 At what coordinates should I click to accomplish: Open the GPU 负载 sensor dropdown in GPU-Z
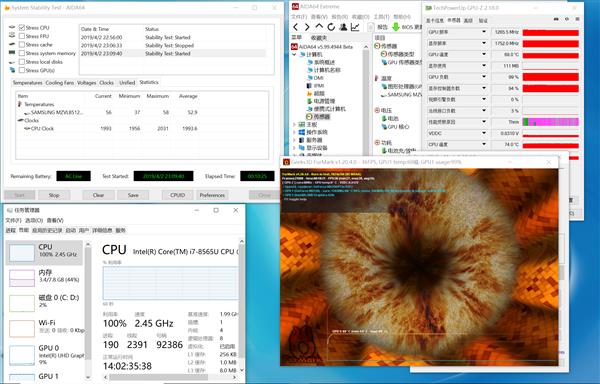(484, 77)
